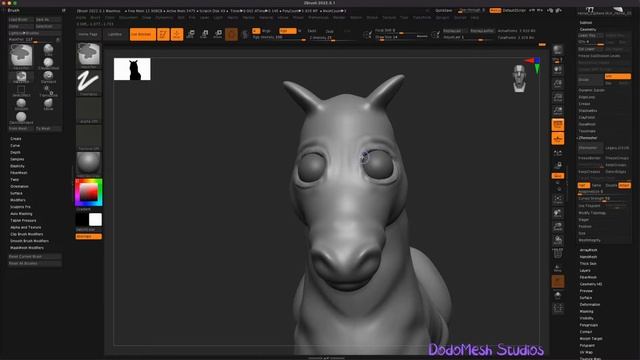Open the material sphere selector
Viewport: 640px width, 360px height.
pyautogui.click(x=89, y=164)
